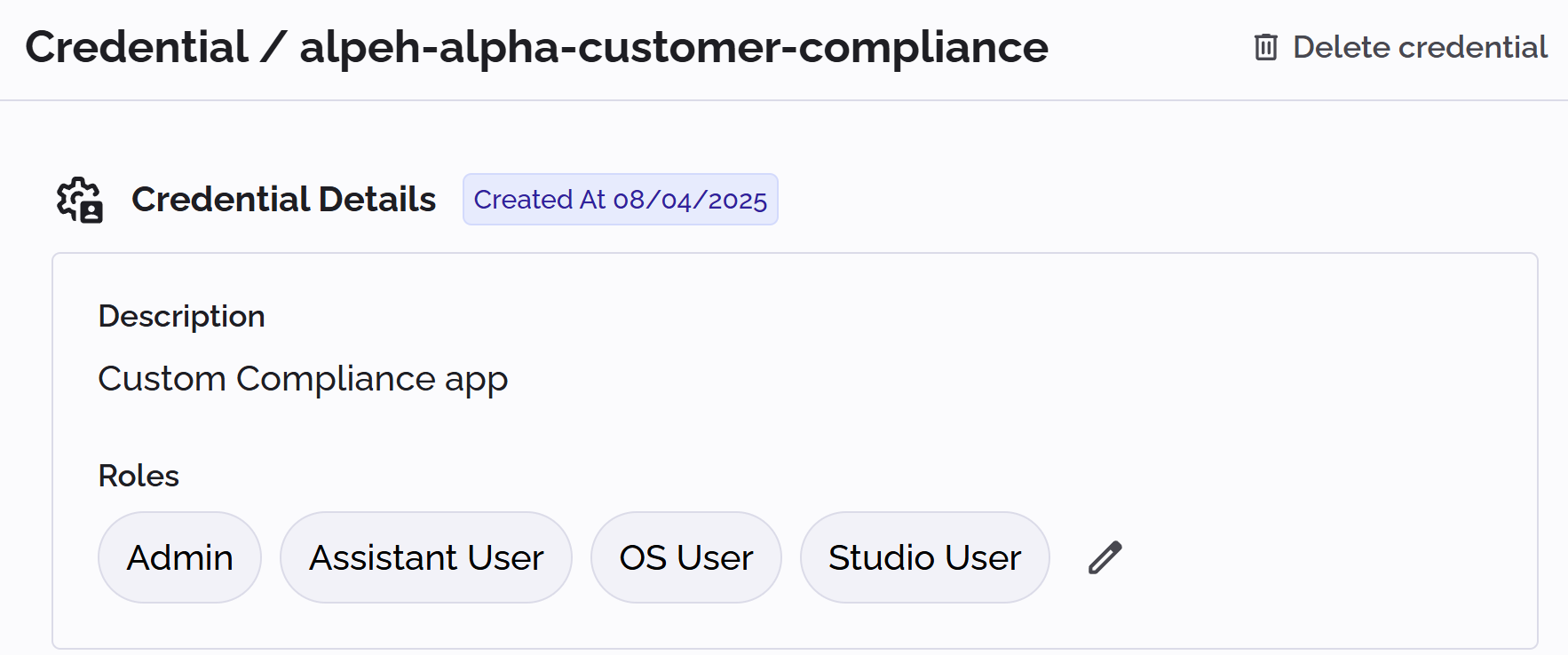Click the "Roles" field label
Image resolution: width=1568 pixels, height=655 pixels.
click(139, 476)
